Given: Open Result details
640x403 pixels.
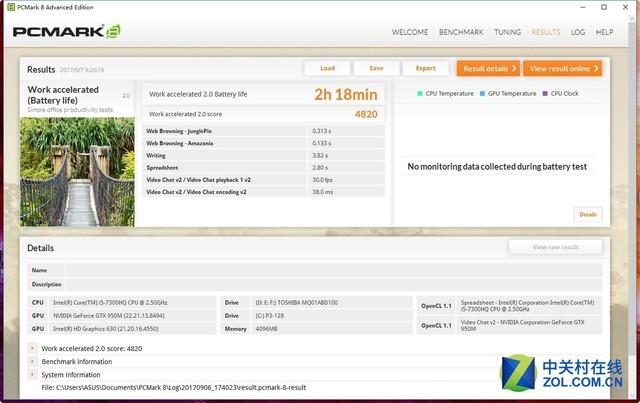Looking at the screenshot, I should point(488,69).
